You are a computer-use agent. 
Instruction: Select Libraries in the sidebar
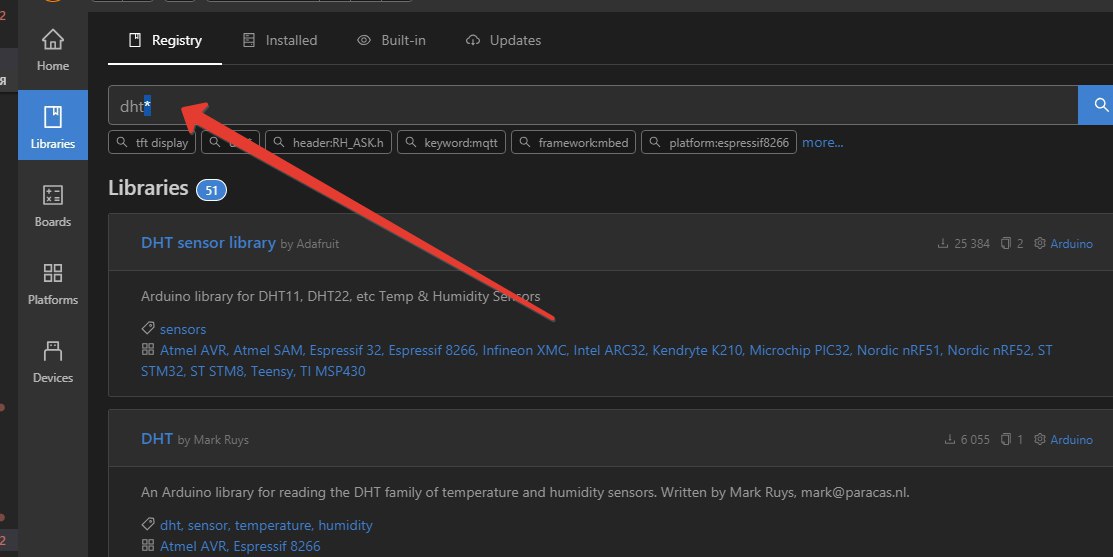(x=53, y=126)
